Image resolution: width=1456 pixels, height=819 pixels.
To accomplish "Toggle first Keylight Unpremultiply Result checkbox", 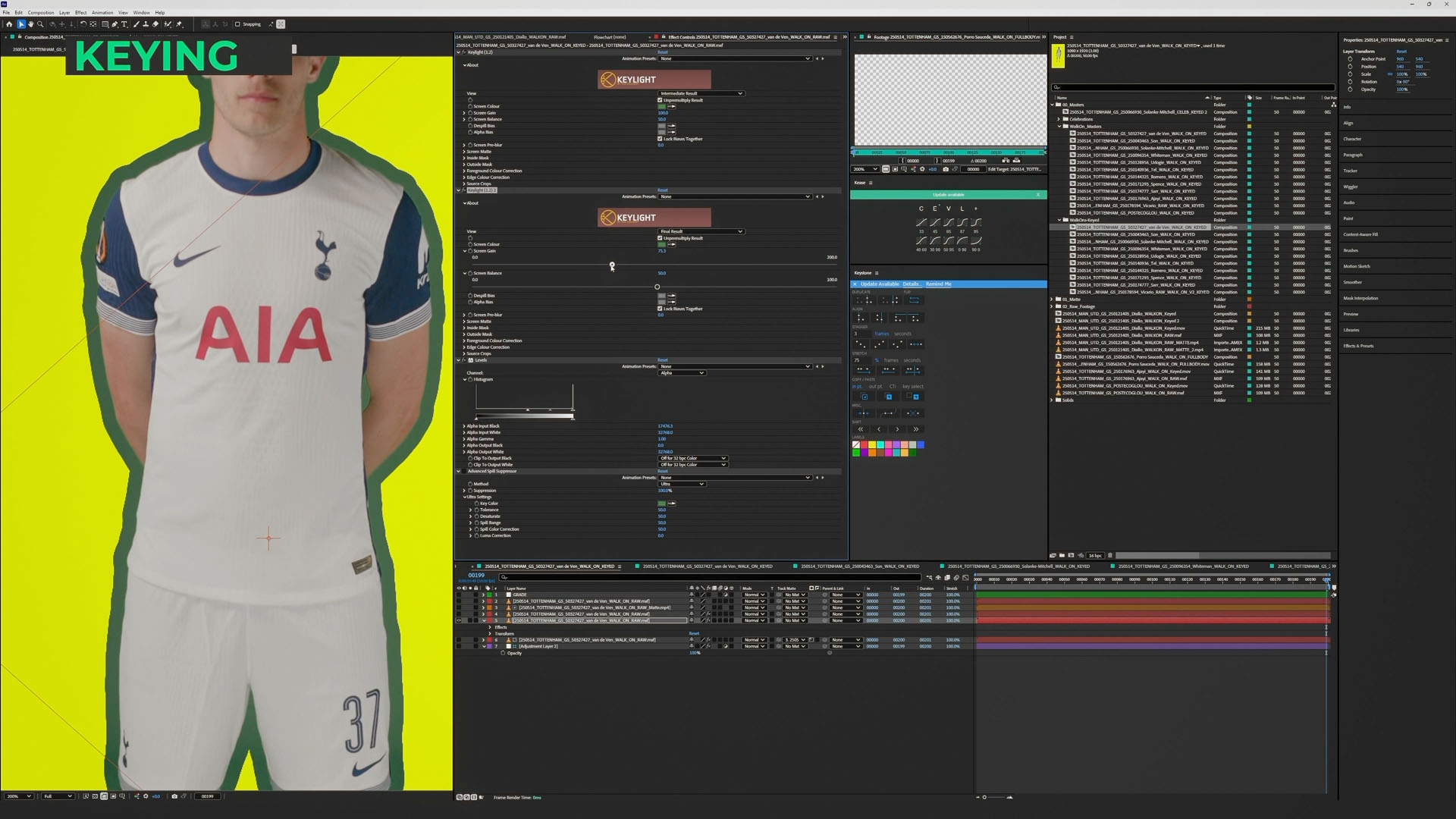I will [x=660, y=100].
